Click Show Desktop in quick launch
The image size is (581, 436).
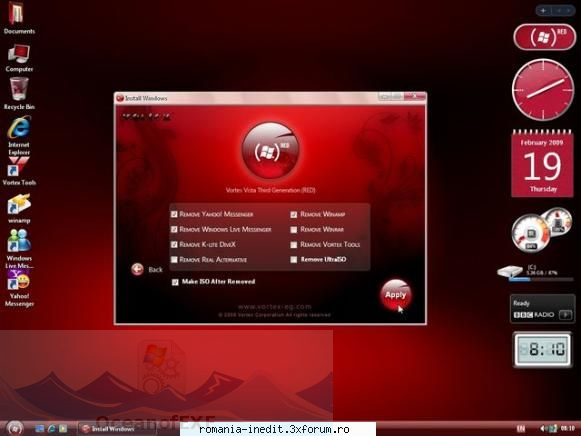pos(39,429)
